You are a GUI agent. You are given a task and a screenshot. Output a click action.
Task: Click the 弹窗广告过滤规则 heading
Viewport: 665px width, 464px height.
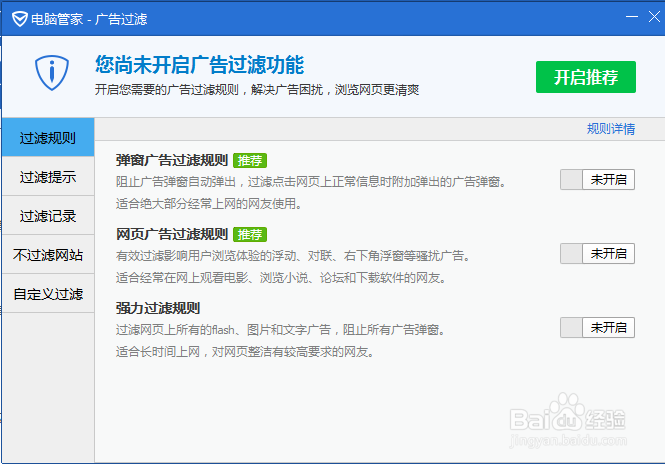pos(172,160)
